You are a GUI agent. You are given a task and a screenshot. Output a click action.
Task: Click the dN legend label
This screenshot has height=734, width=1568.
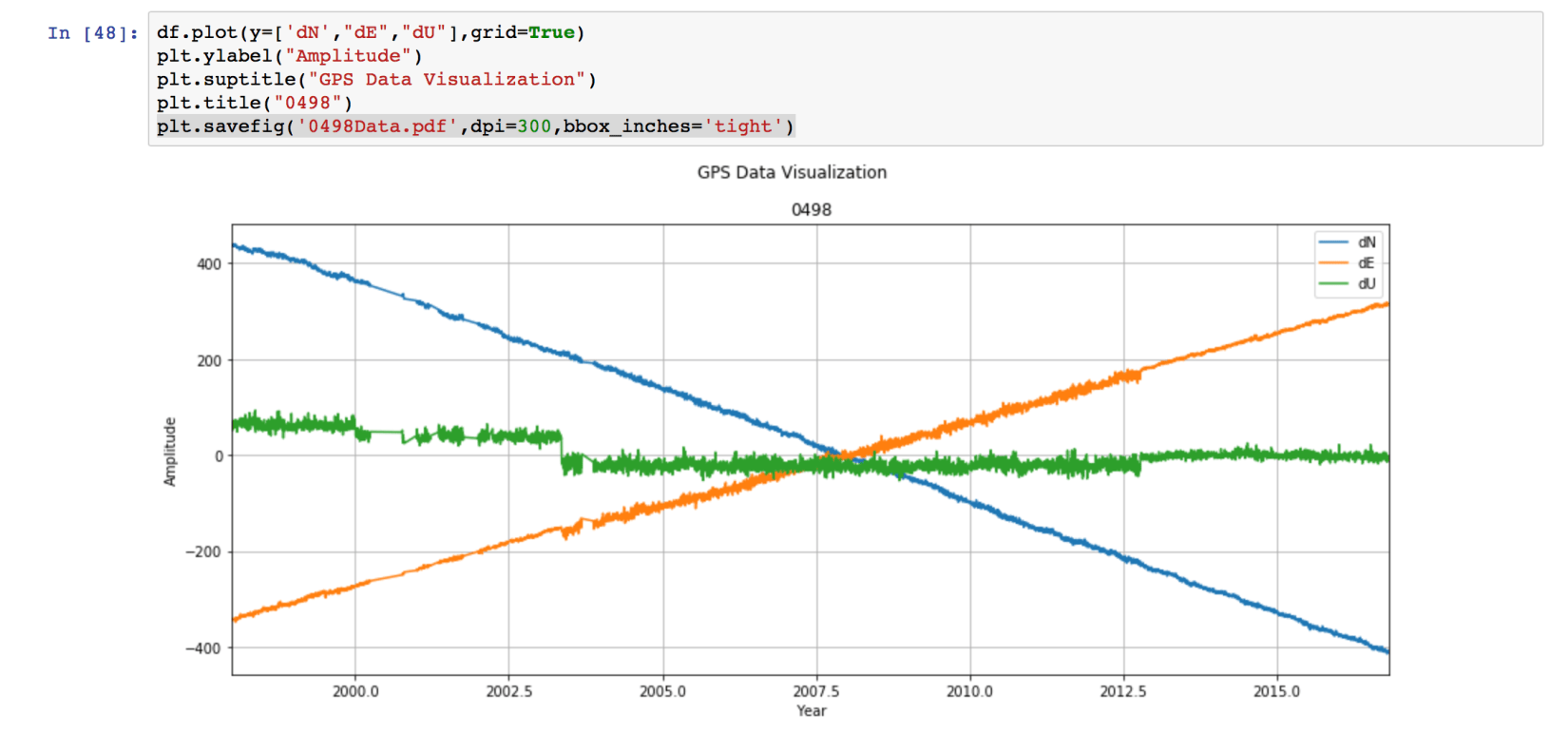(1367, 242)
